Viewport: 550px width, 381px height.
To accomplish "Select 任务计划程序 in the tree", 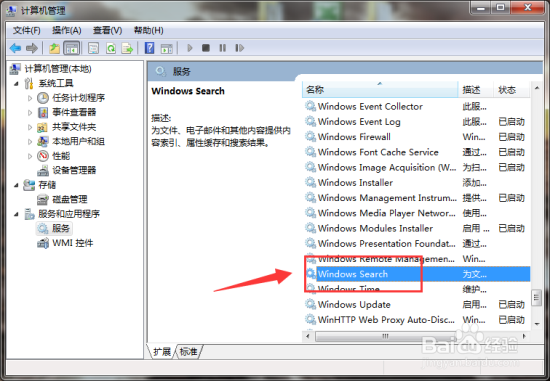I will point(78,98).
